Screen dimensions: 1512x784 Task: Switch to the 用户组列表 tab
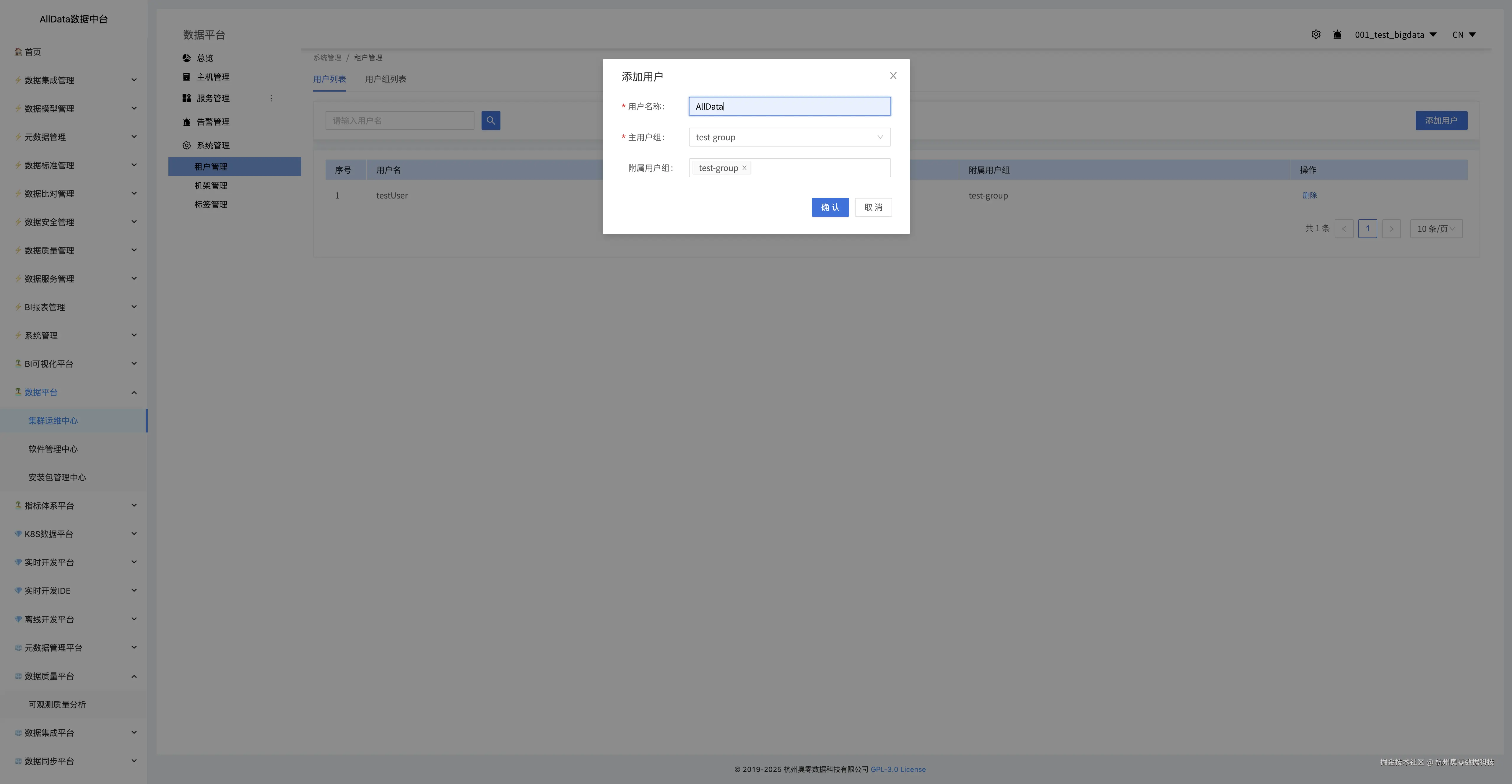(x=385, y=79)
